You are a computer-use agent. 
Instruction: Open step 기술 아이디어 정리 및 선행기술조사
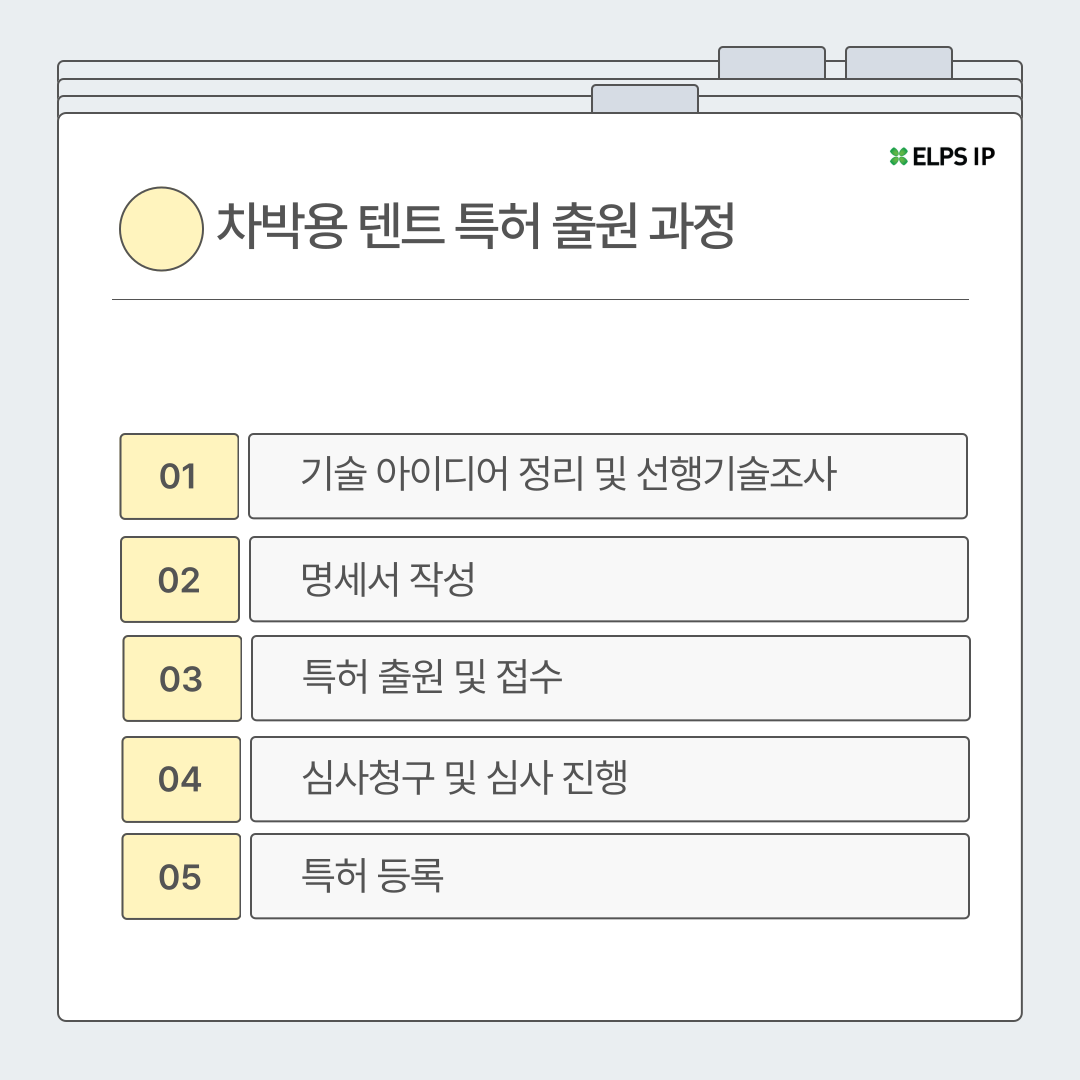[x=608, y=476]
